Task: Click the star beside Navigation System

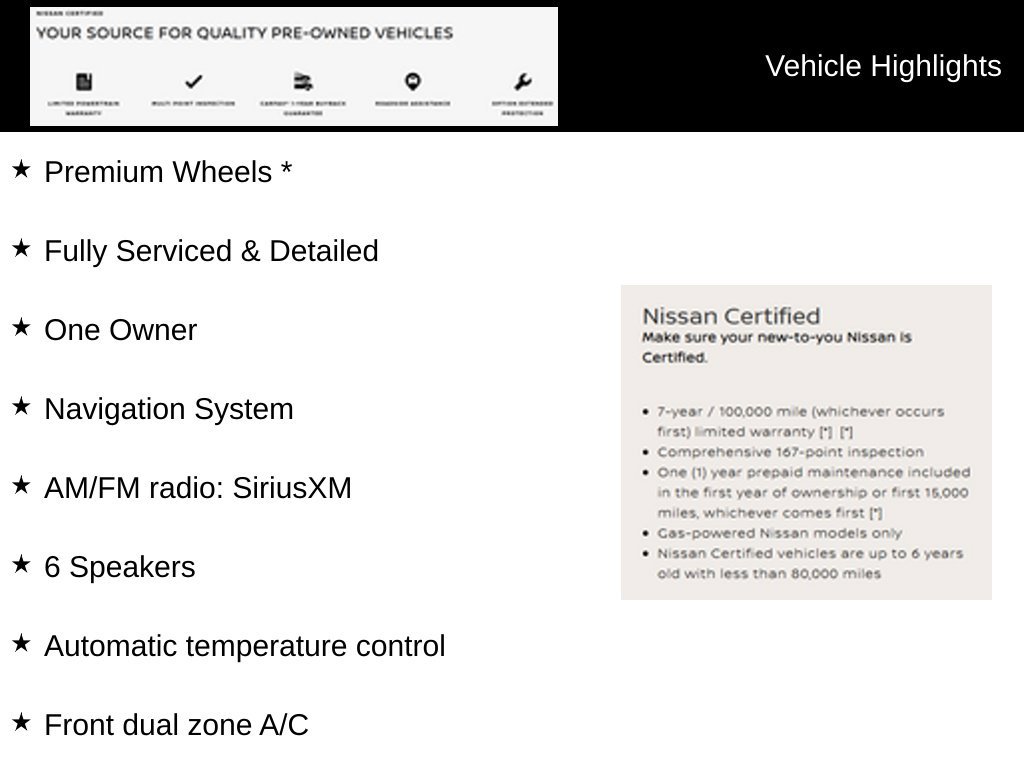Action: 21,406
